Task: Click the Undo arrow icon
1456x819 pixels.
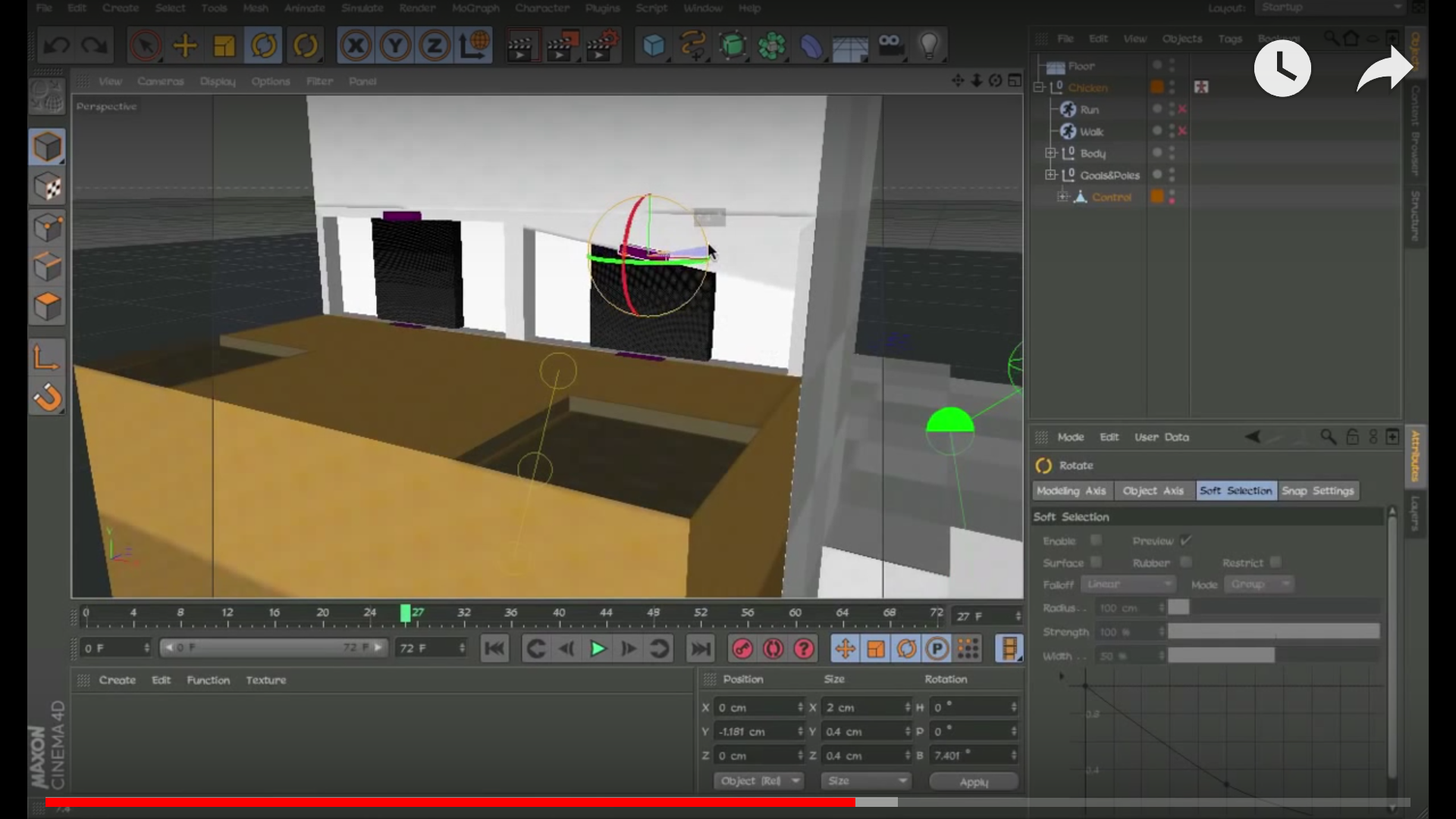Action: pos(57,46)
